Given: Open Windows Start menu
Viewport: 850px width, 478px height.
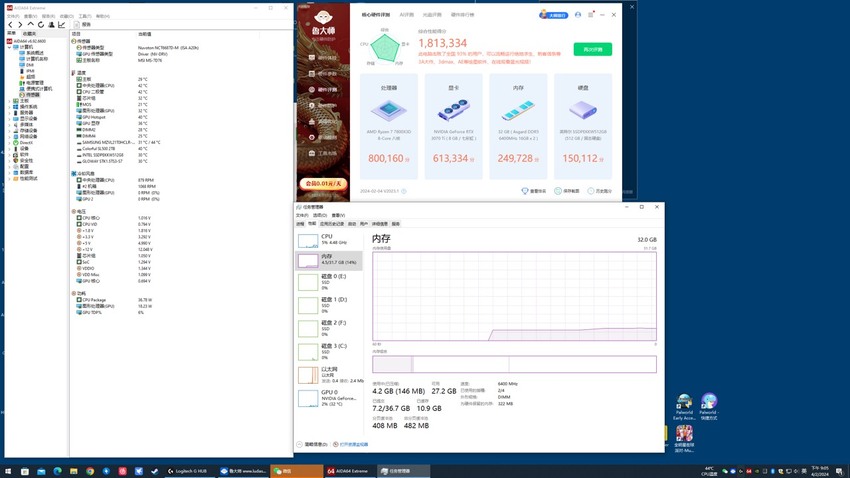Looking at the screenshot, I should click(8, 471).
